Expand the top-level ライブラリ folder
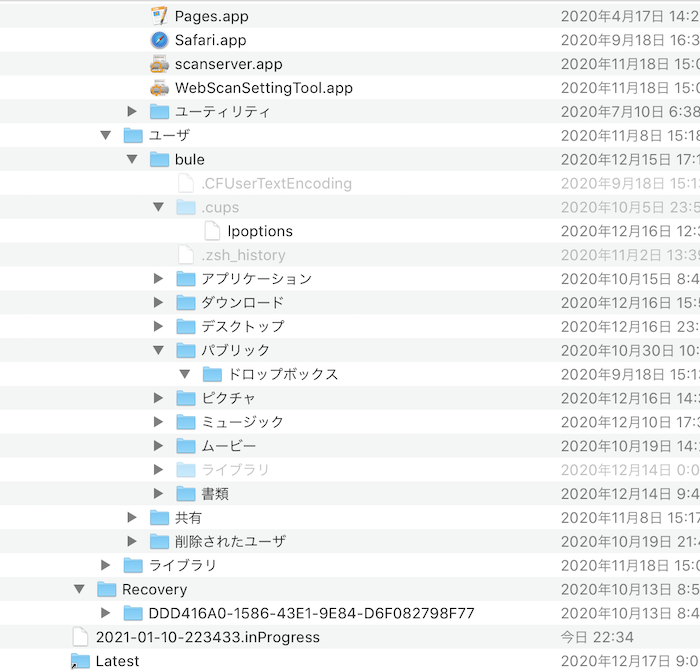700x670 pixels. 105,565
